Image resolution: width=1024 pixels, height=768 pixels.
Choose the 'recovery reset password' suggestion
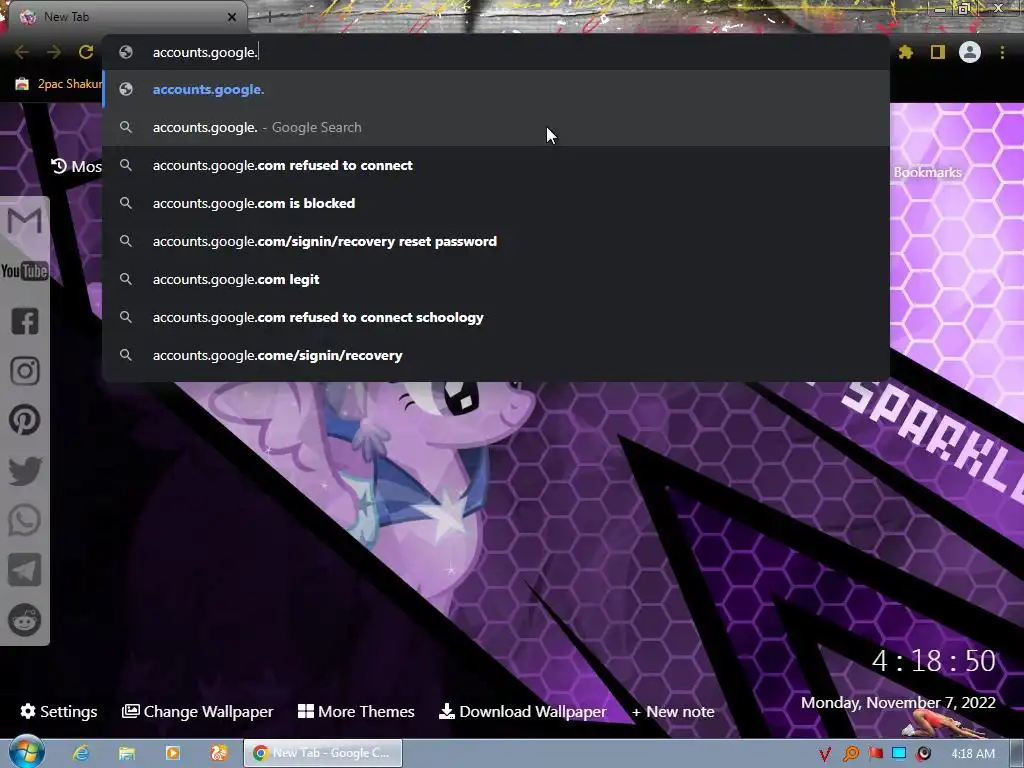(x=496, y=241)
